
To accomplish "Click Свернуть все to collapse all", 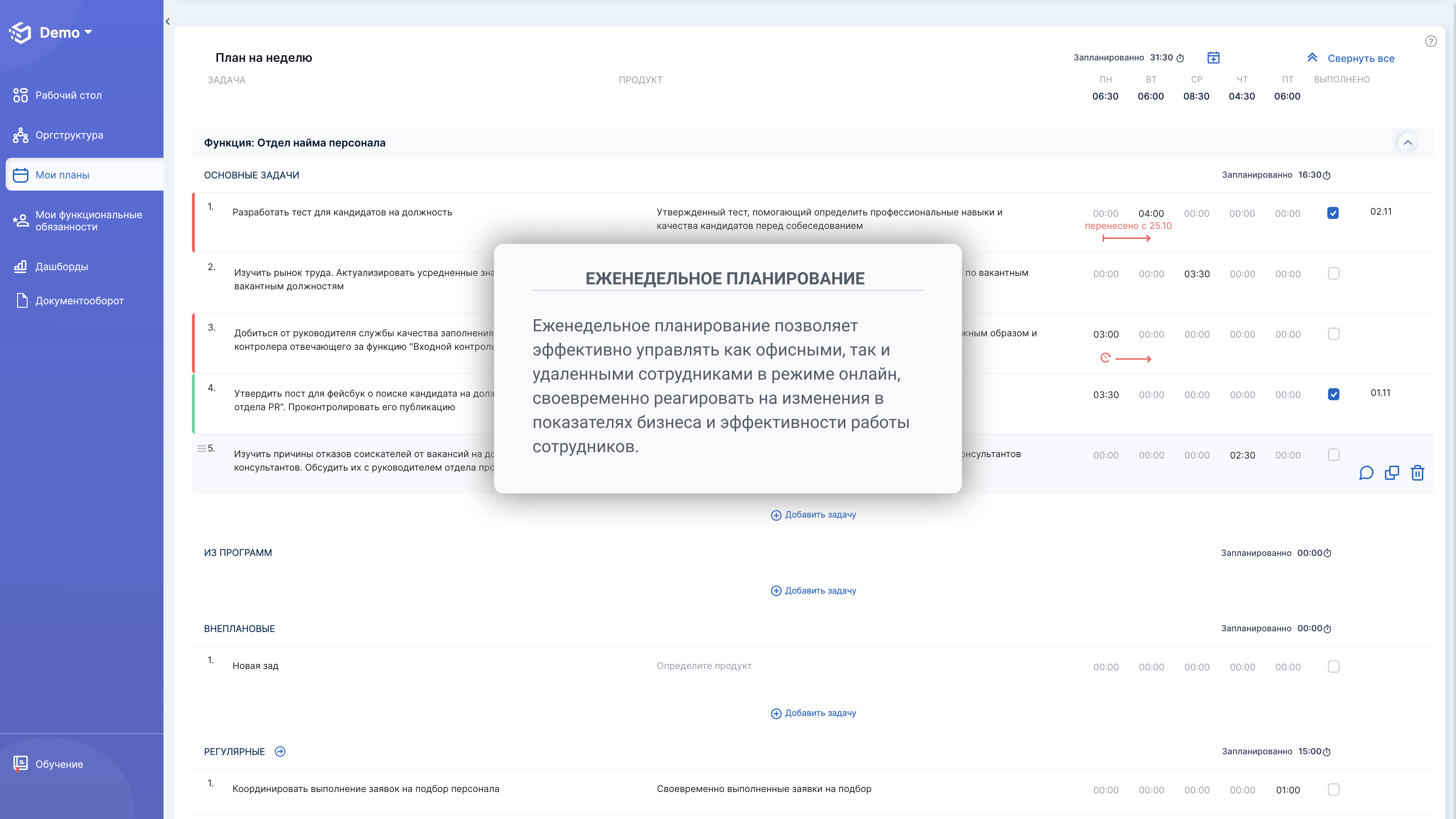I will (1360, 58).
